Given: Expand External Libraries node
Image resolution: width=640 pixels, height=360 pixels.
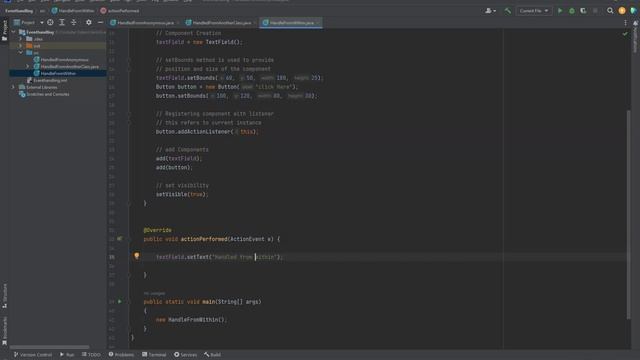Looking at the screenshot, I should point(13,87).
